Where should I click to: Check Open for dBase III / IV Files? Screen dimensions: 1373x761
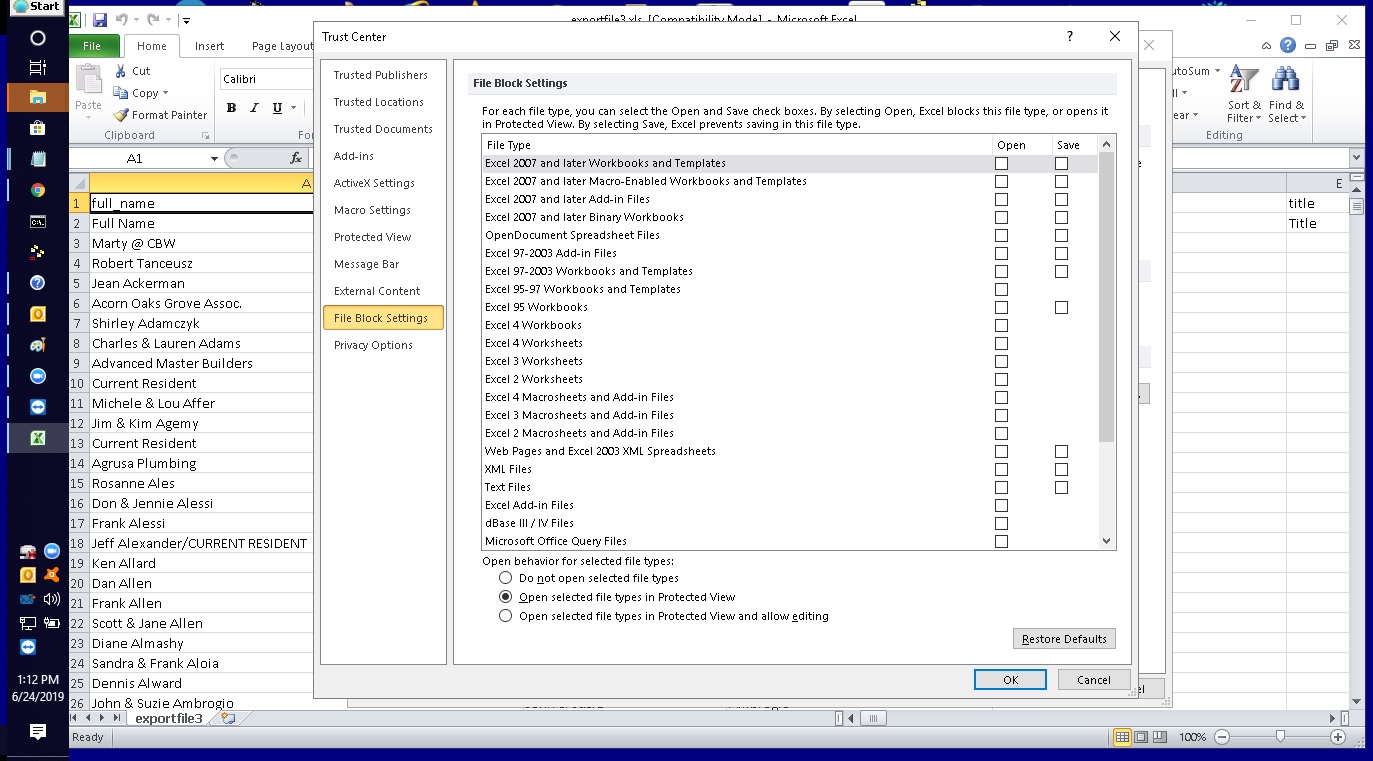tap(1001, 523)
